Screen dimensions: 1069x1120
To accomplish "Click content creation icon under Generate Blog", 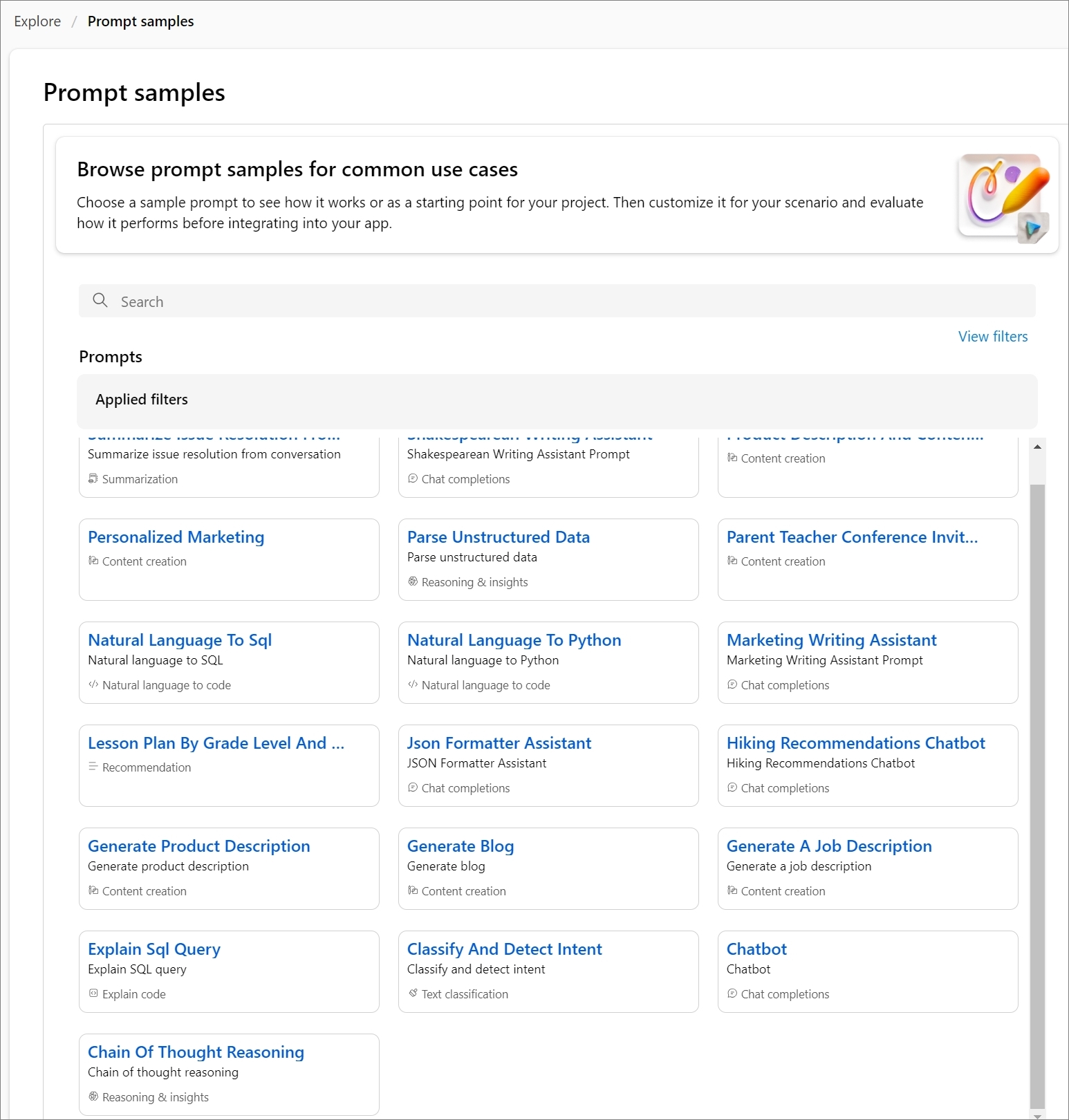I will click(x=413, y=890).
